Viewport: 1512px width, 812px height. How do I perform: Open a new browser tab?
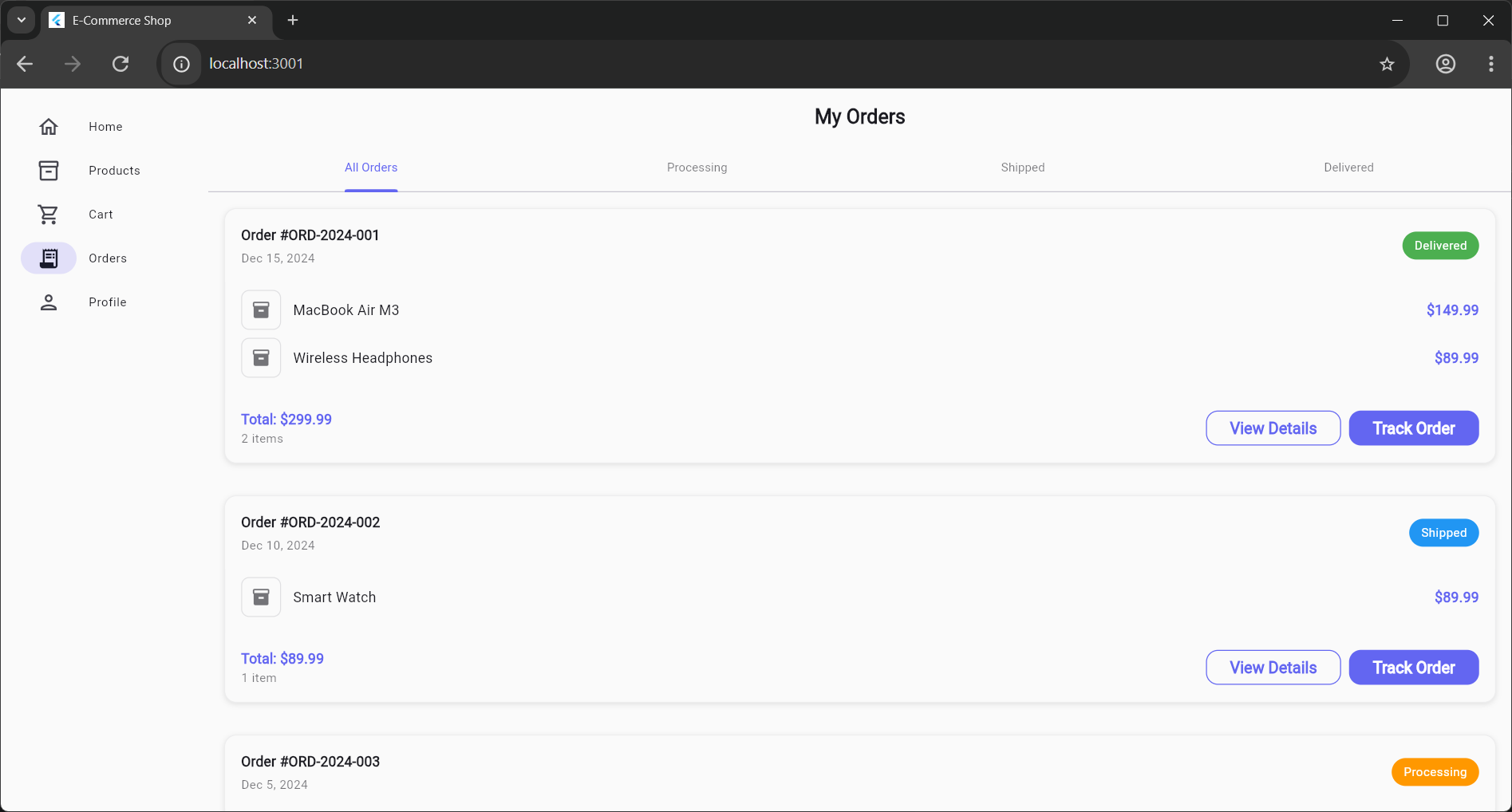[x=293, y=20]
